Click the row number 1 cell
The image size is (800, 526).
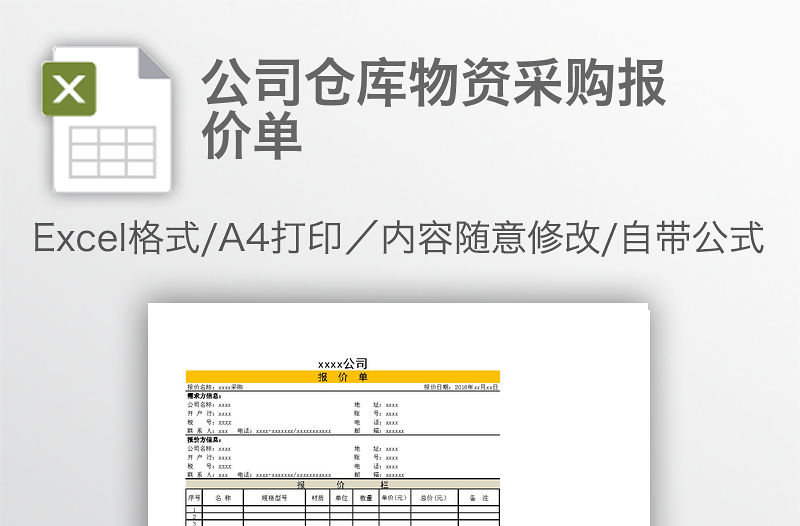click(x=194, y=509)
